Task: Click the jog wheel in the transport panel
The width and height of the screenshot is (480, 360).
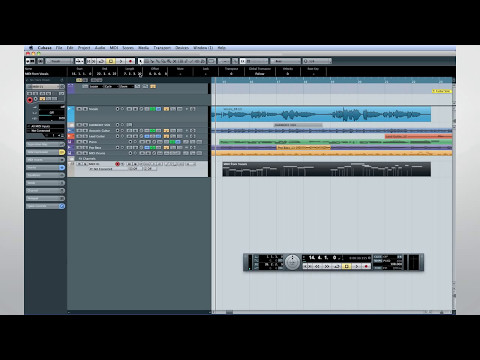Action: point(292,262)
